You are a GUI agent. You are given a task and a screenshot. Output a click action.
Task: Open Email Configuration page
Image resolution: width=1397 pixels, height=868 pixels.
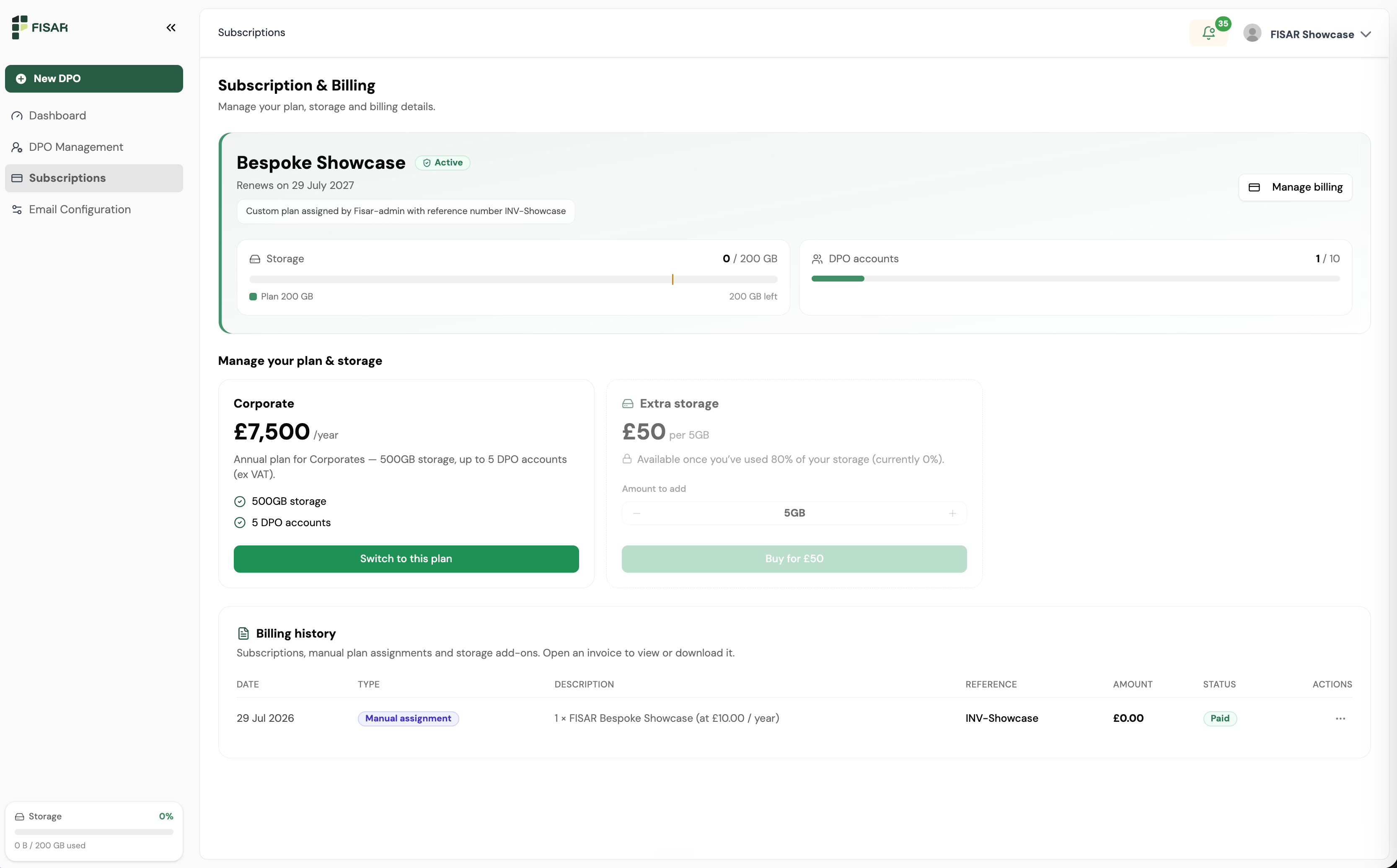pyautogui.click(x=94, y=209)
